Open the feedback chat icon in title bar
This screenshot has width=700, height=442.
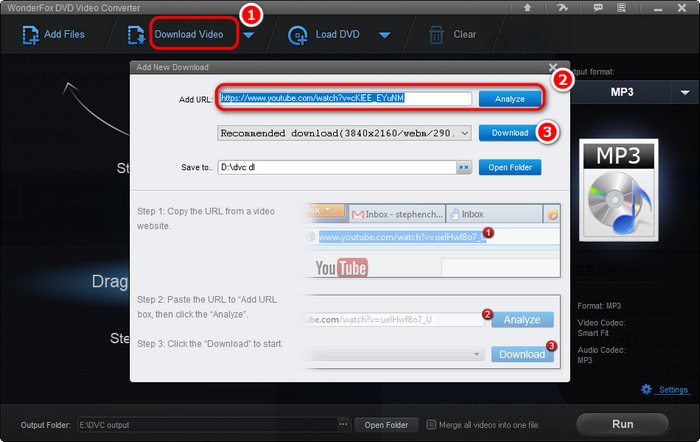click(x=598, y=7)
